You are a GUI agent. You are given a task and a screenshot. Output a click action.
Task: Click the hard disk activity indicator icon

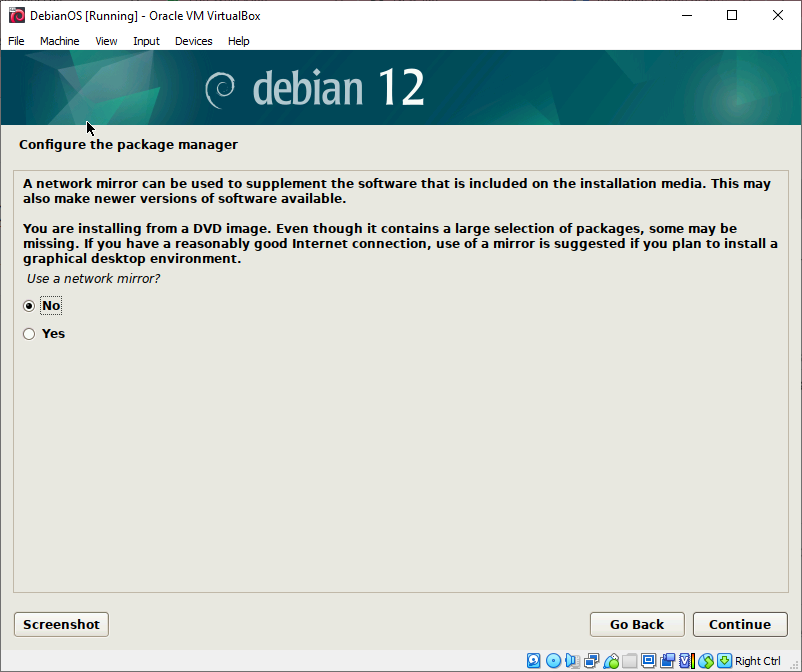coord(533,661)
